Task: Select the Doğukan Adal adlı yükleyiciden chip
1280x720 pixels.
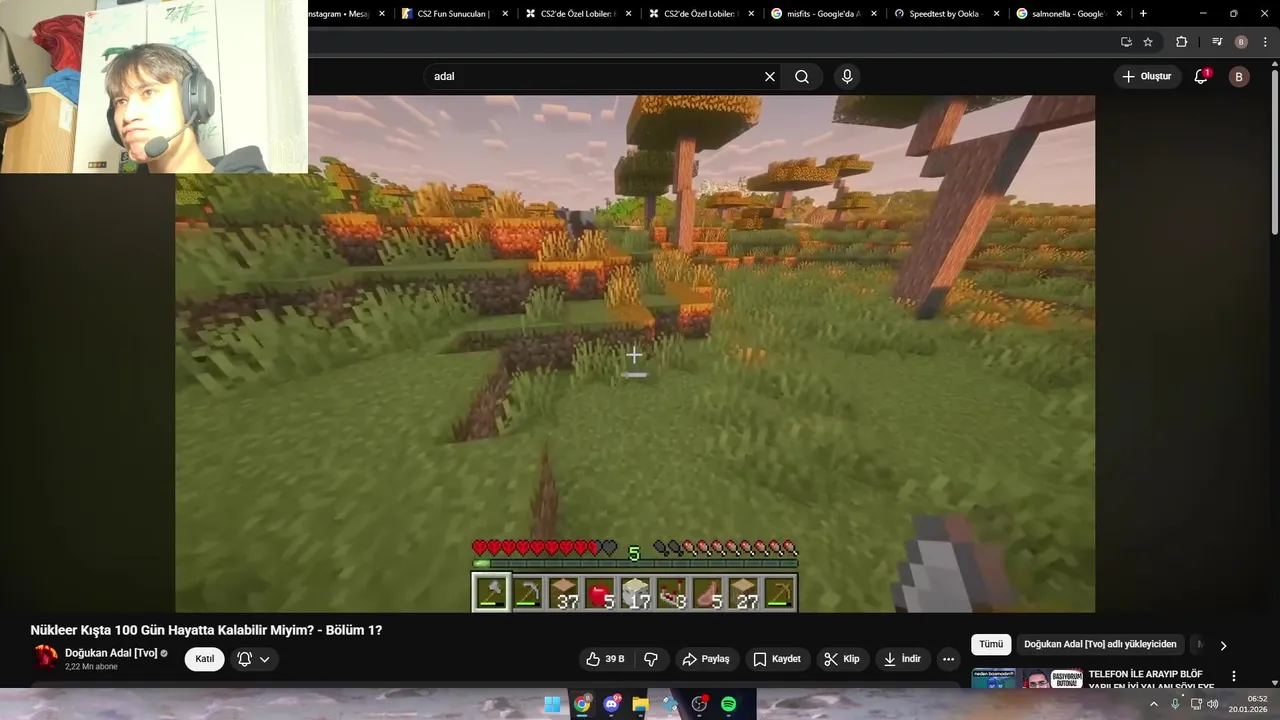Action: [x=1100, y=645]
